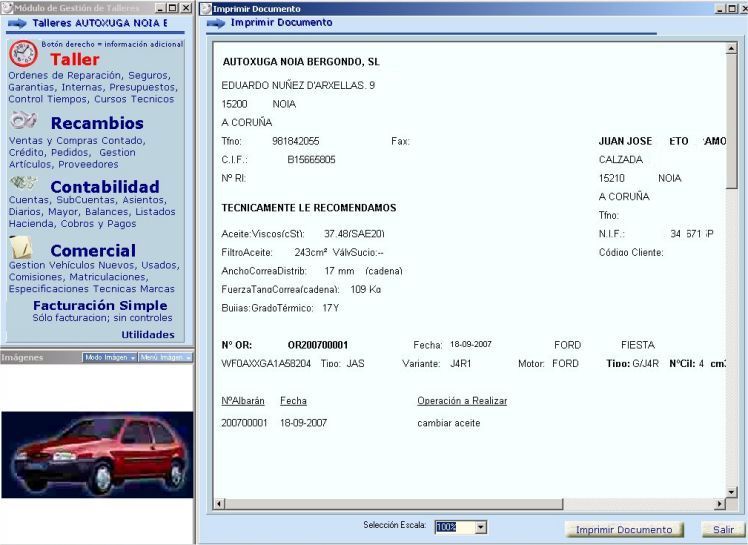748x545 pixels.
Task: Click the TECNICAMENTE LE RECOMENDAMOS heading
Action: [309, 208]
